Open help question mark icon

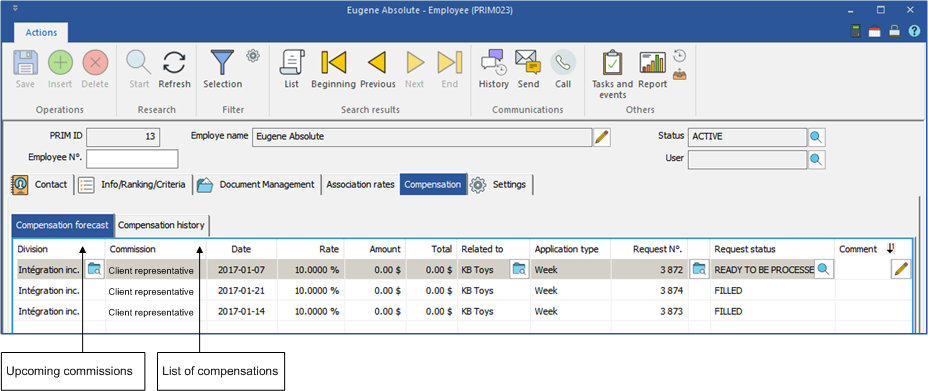[914, 31]
